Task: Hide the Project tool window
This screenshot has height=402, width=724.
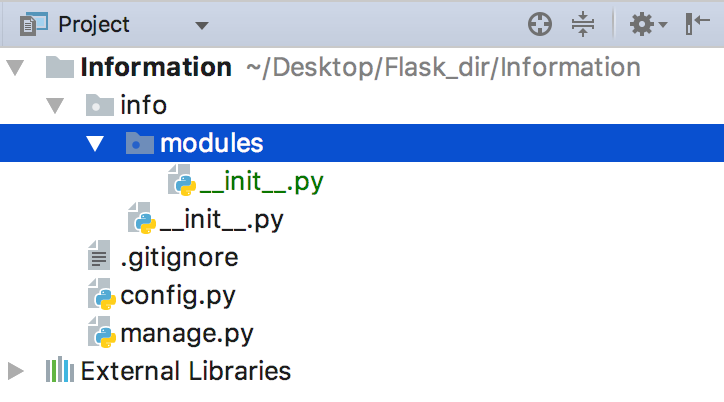Action: (697, 24)
